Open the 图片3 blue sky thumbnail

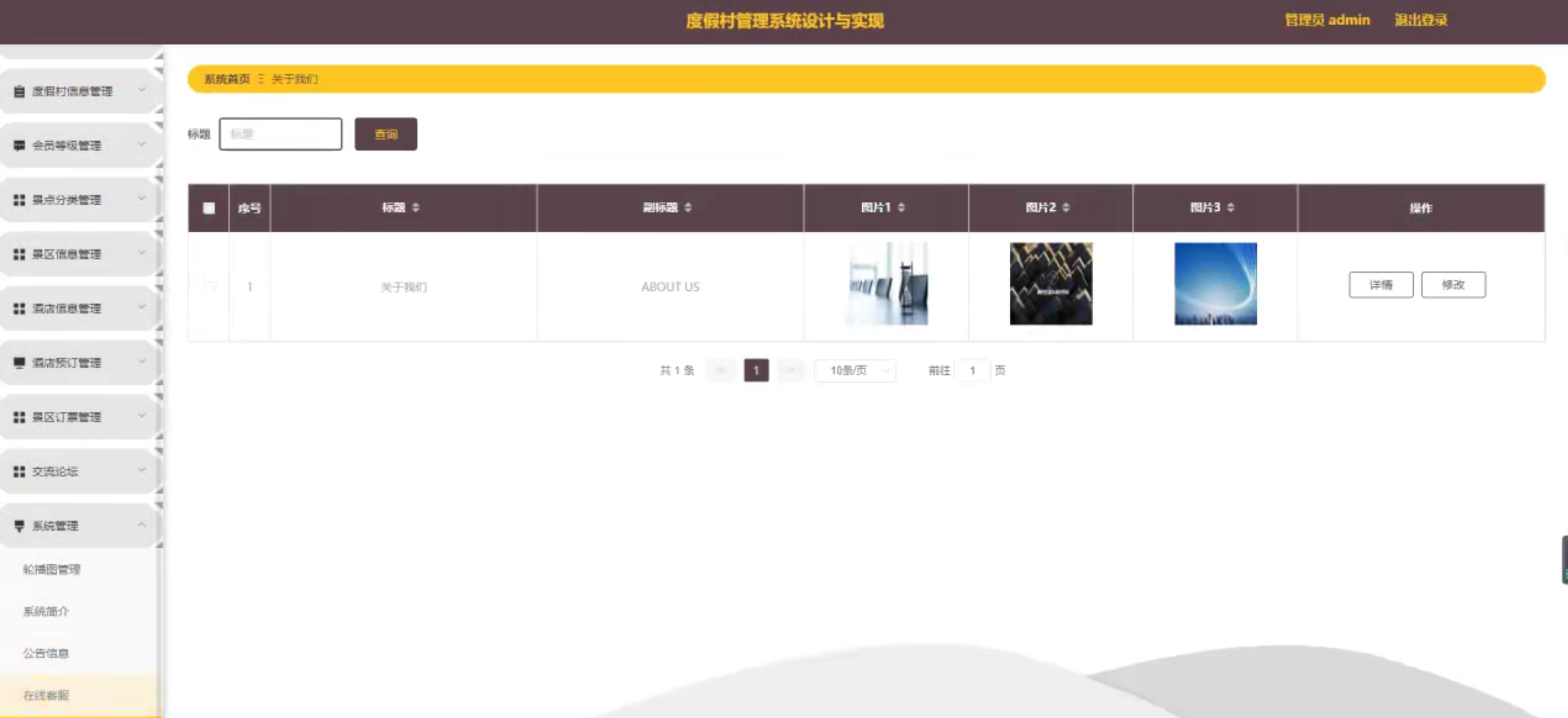1216,284
